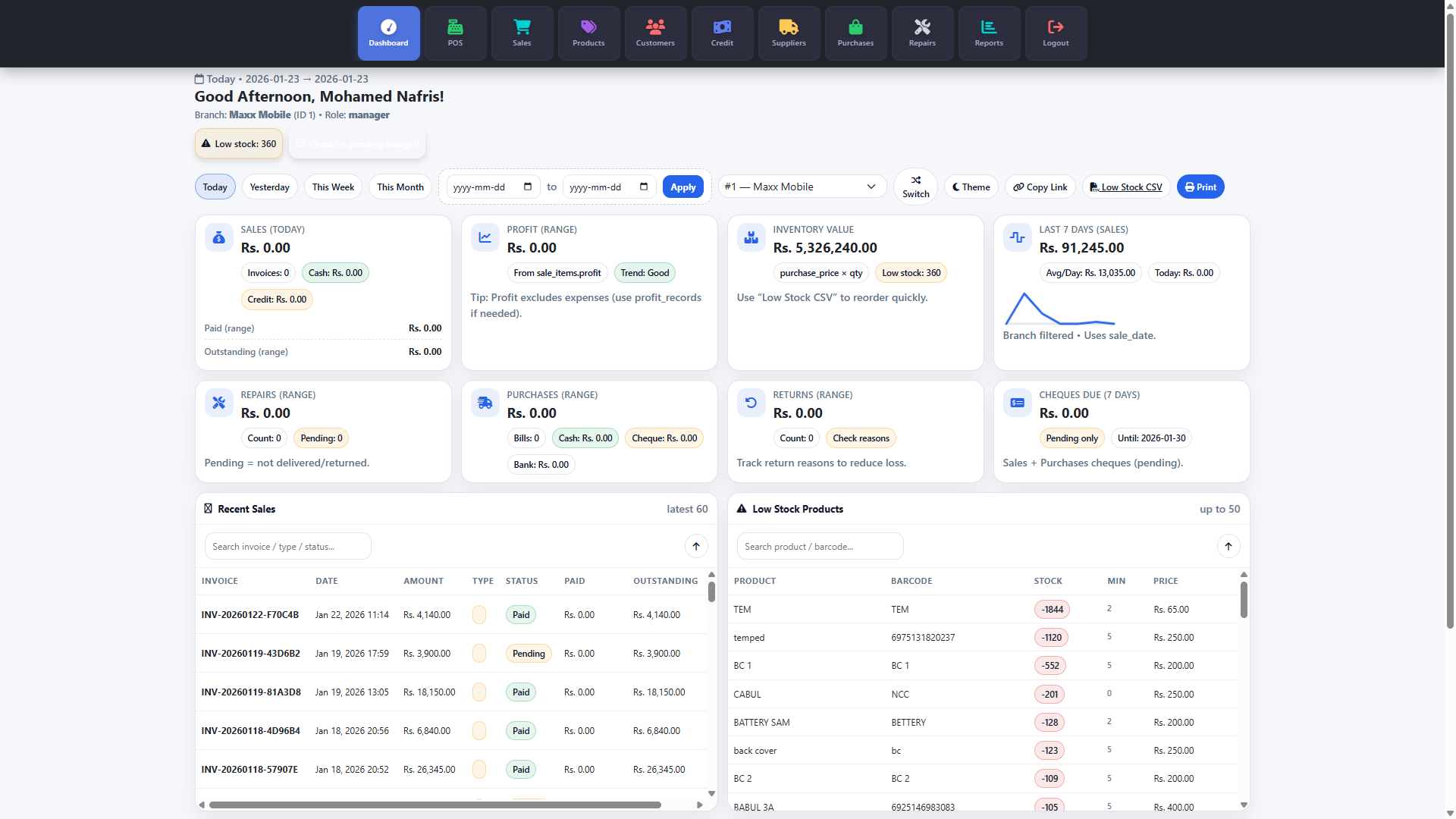Open the Reports menu item
The width and height of the screenshot is (1456, 819).
point(989,33)
